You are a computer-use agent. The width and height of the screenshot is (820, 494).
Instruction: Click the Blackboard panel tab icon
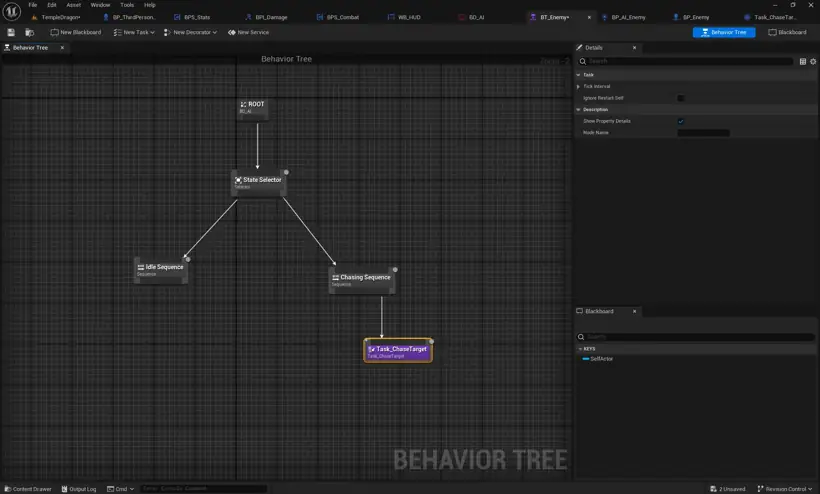pos(579,311)
